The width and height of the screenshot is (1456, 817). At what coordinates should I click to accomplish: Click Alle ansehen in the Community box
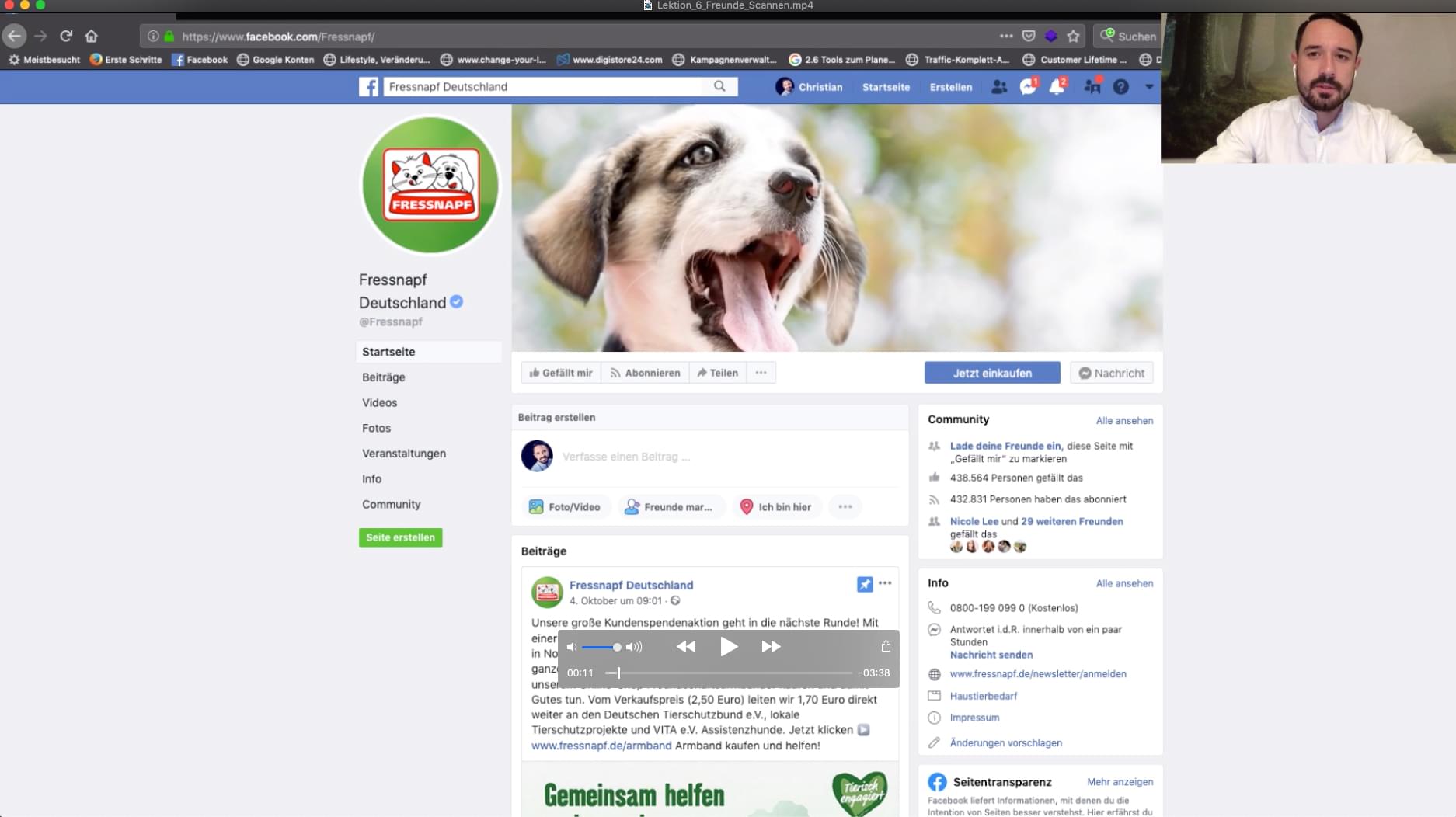1124,421
